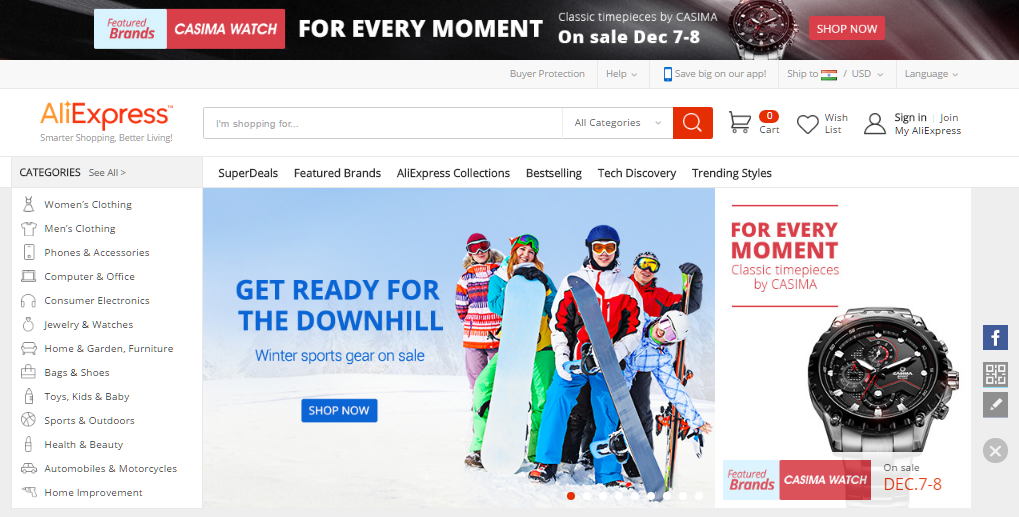Show the QR code icon
Viewport: 1019px width, 517px height.
click(995, 375)
